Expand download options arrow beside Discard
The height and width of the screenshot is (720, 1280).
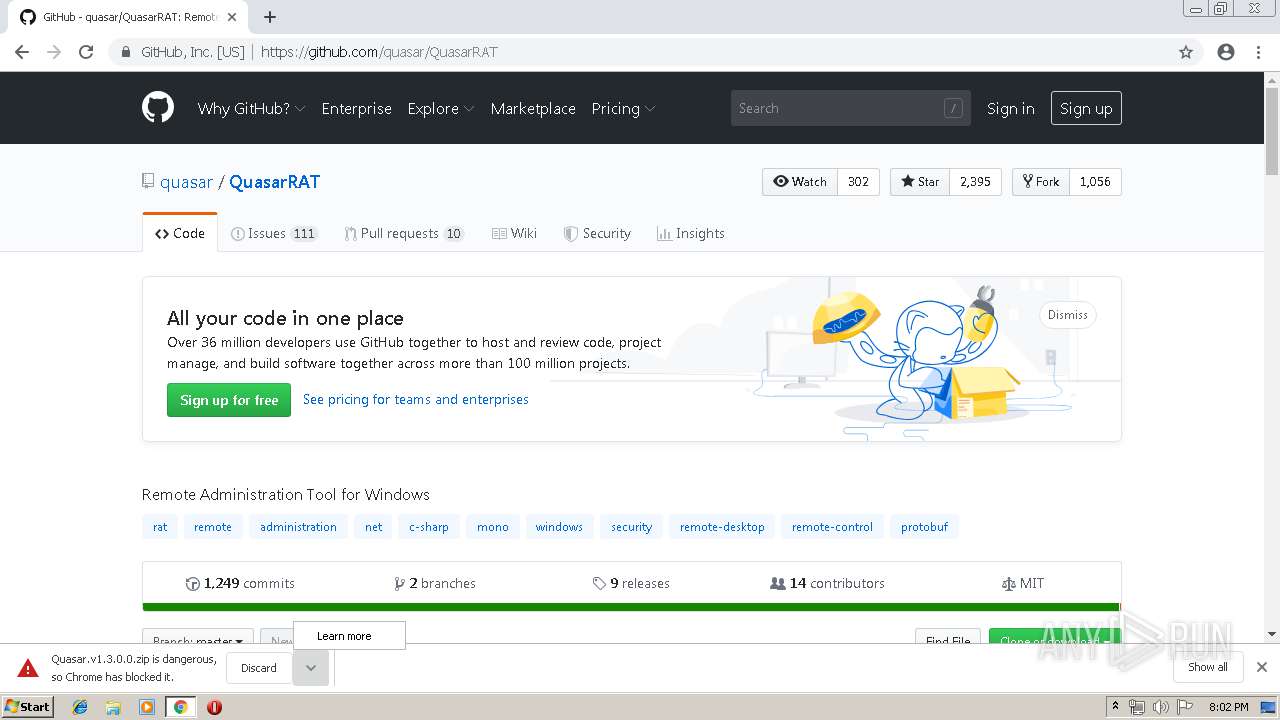(x=311, y=668)
